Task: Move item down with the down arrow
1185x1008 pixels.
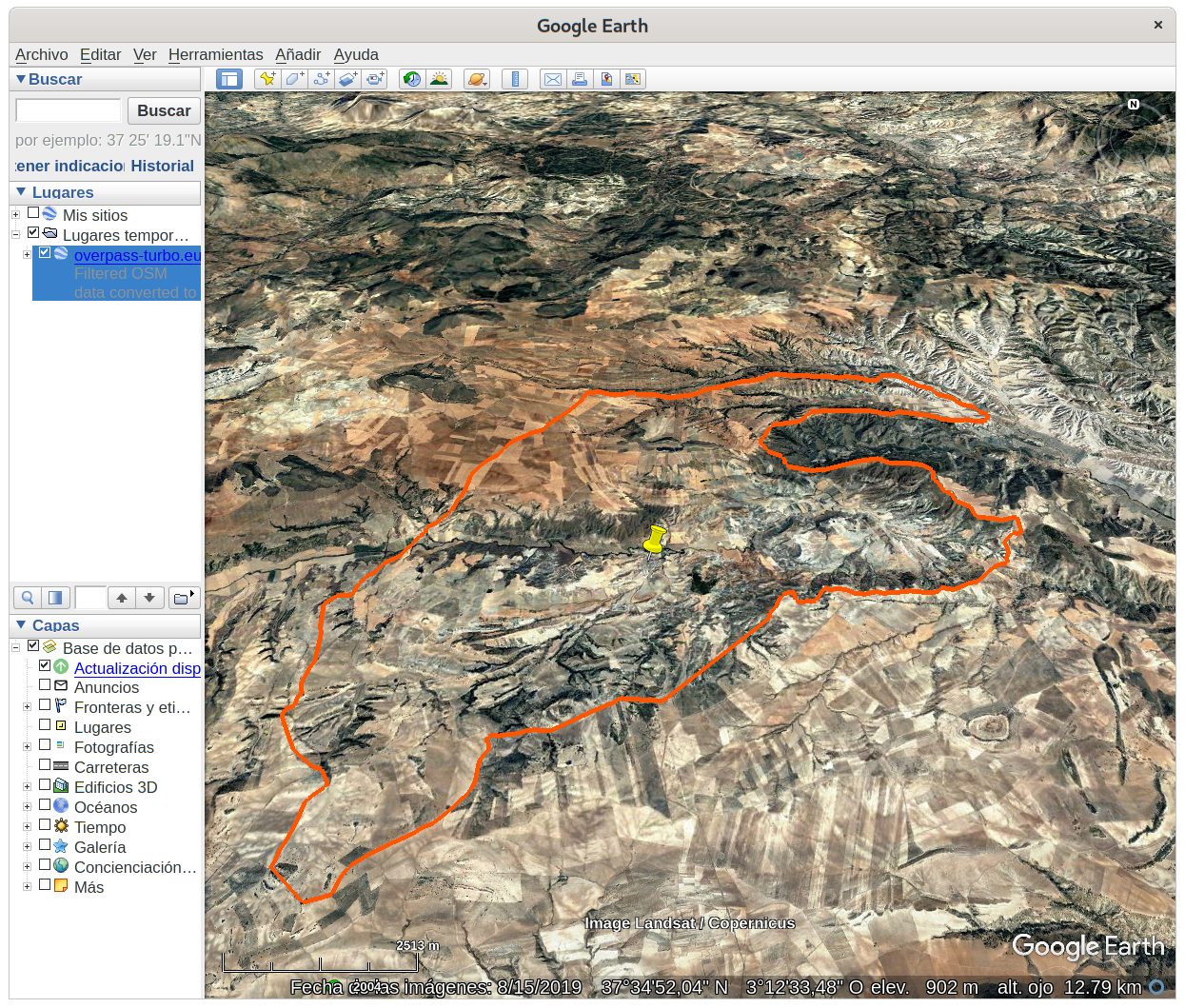Action: (149, 598)
